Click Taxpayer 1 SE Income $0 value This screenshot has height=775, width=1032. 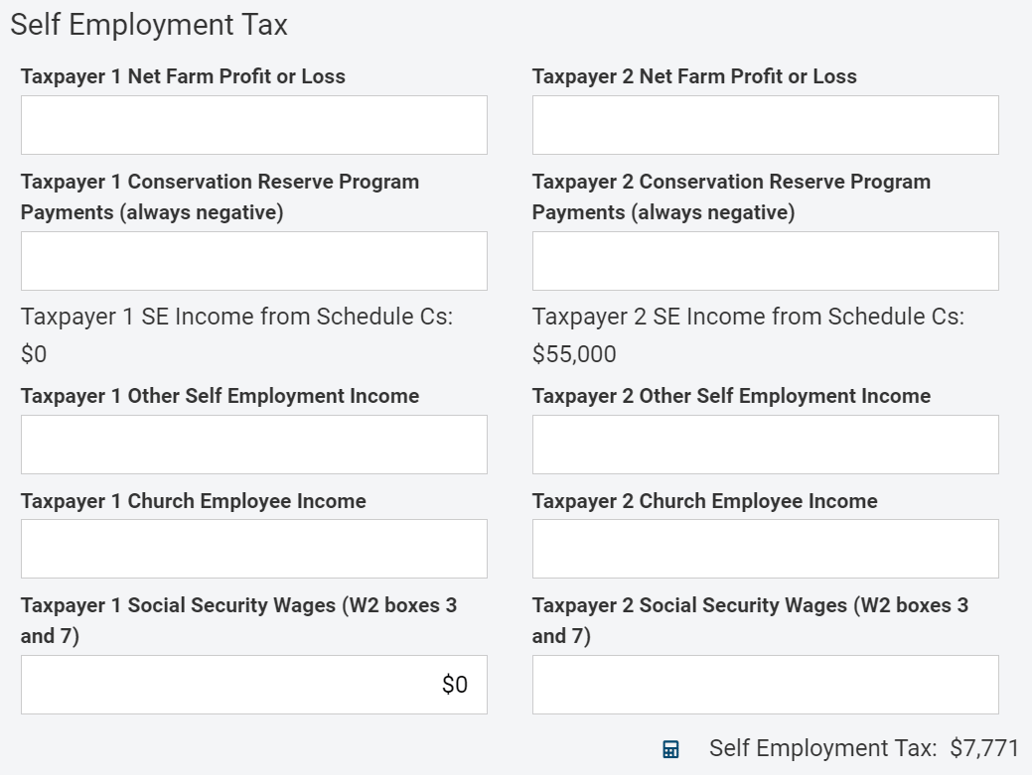click(33, 354)
